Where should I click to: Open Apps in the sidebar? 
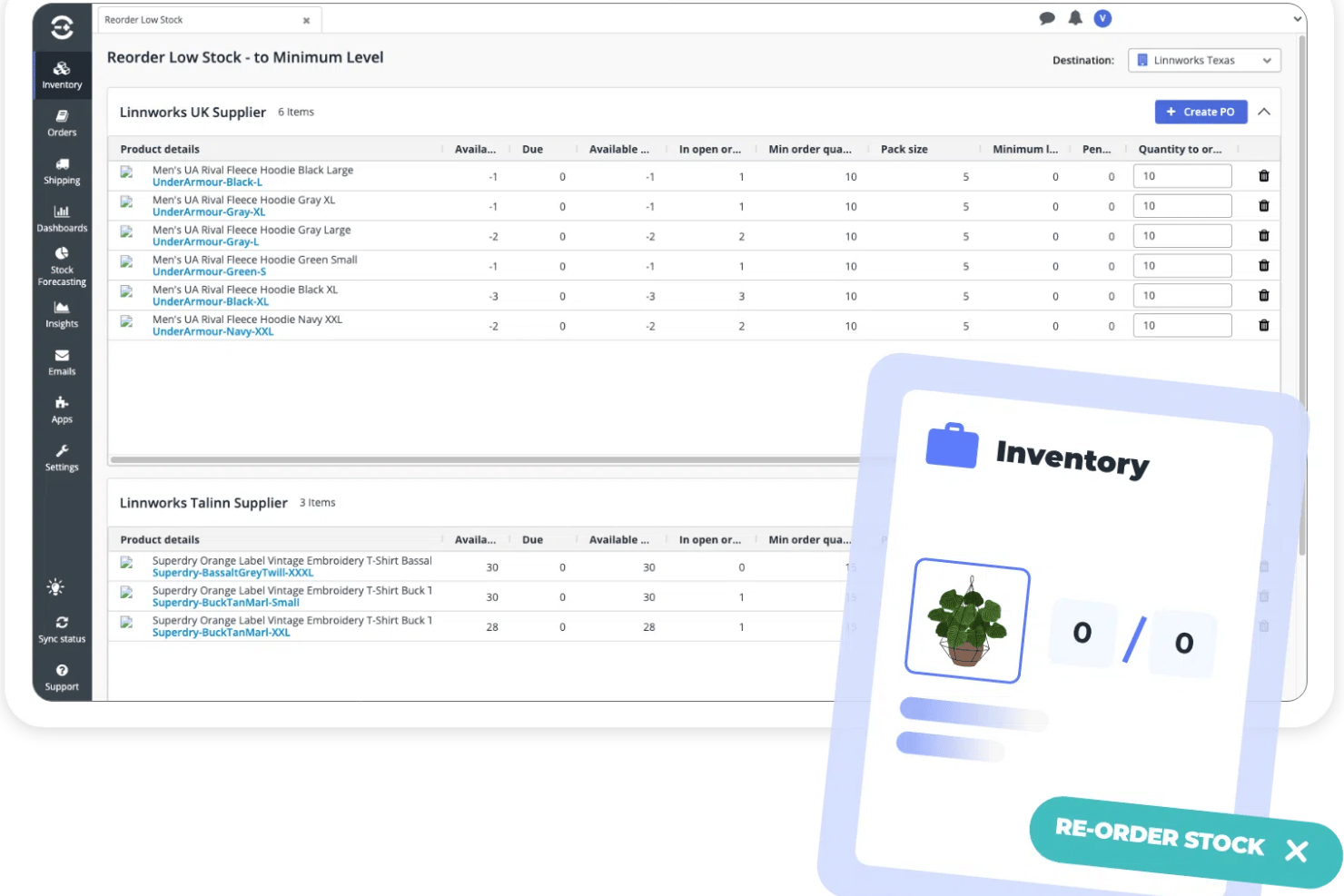(62, 410)
